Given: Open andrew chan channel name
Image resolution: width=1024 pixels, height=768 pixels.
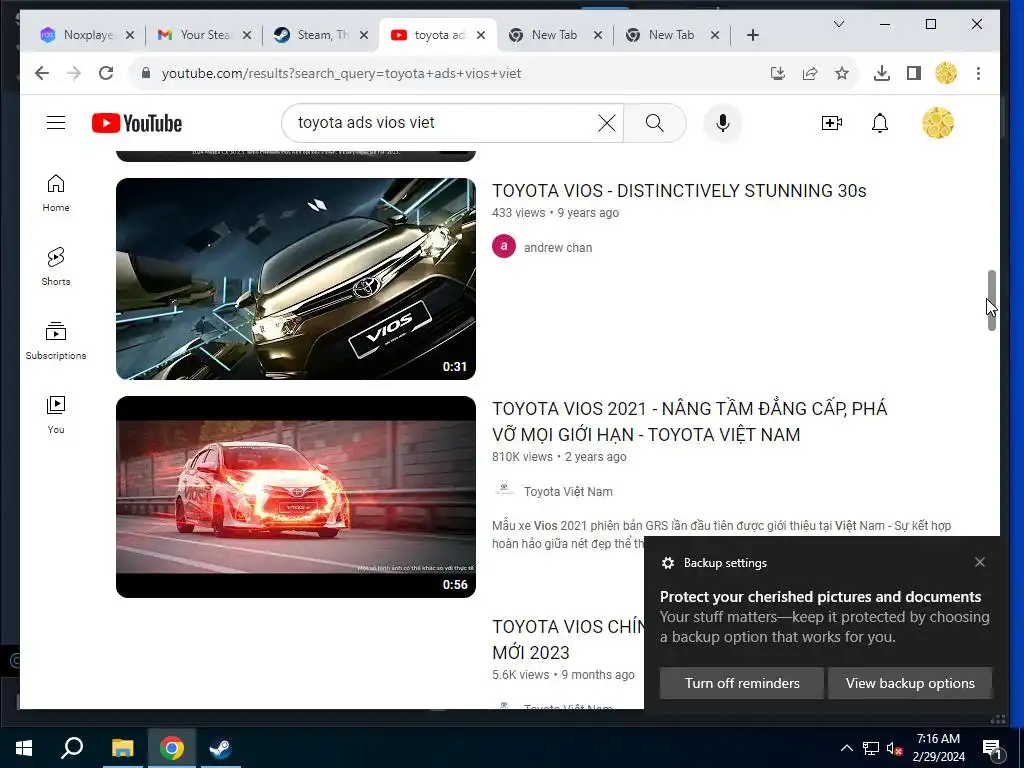Looking at the screenshot, I should click(558, 248).
